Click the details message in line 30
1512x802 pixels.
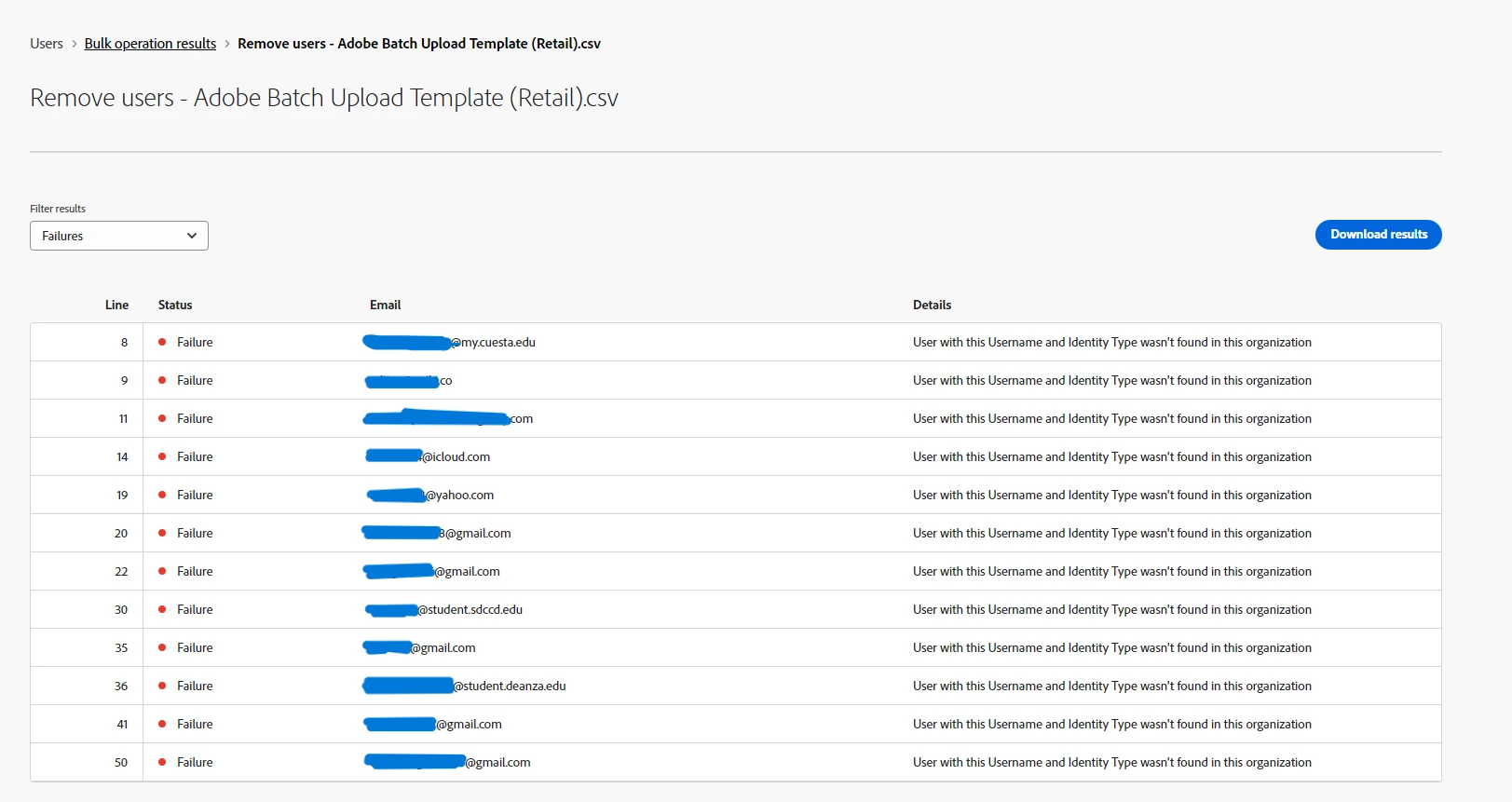pyautogui.click(x=1112, y=610)
